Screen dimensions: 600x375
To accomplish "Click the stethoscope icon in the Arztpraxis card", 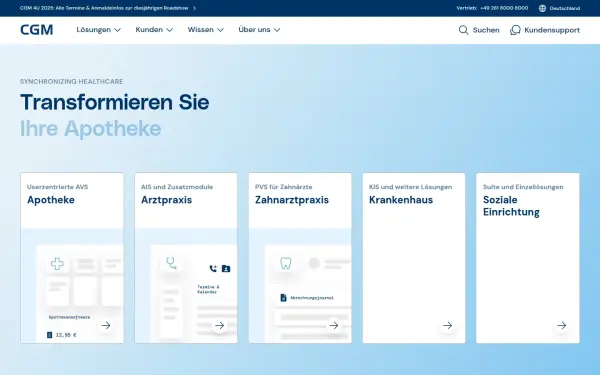I will (171, 263).
